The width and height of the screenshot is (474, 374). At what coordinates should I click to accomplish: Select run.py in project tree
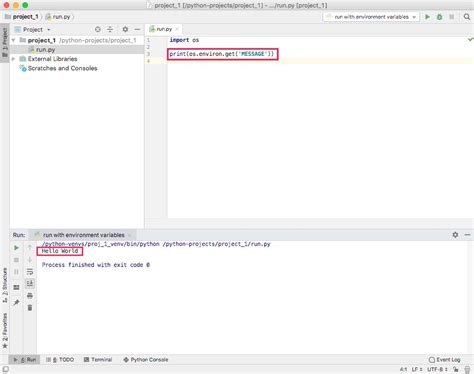tap(45, 50)
